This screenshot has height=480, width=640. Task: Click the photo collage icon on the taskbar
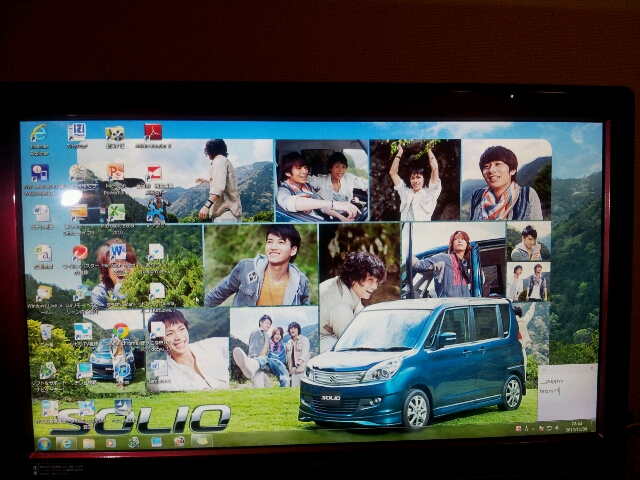click(x=179, y=442)
